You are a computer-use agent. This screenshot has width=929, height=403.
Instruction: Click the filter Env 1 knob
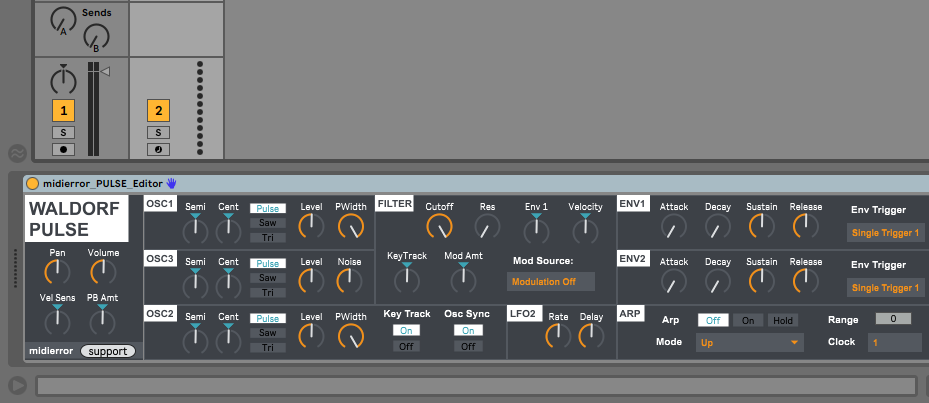(x=536, y=229)
